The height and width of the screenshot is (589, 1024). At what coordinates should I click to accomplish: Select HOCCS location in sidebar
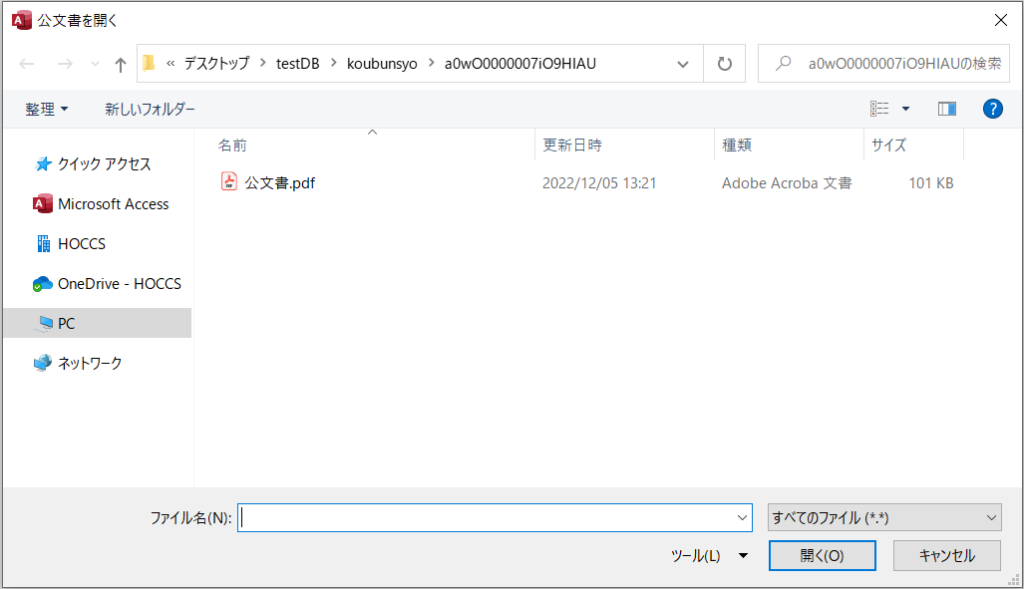(81, 244)
